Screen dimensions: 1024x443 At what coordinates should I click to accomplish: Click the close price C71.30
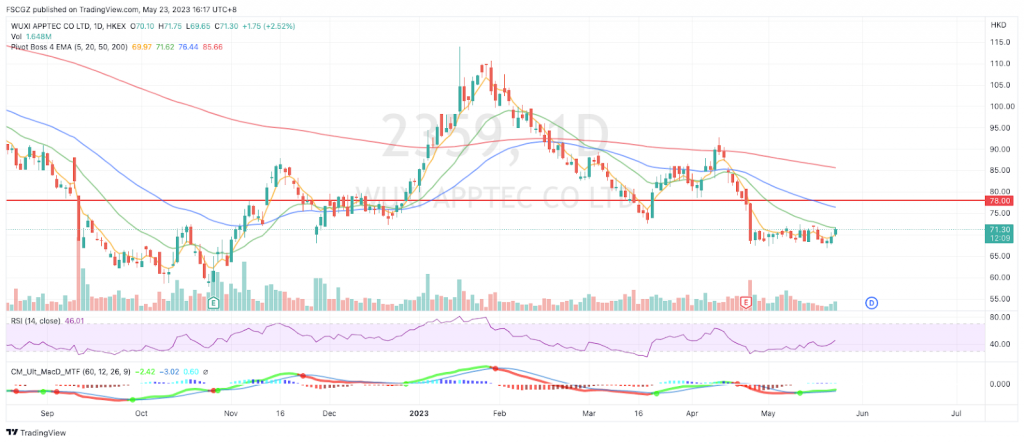point(225,27)
